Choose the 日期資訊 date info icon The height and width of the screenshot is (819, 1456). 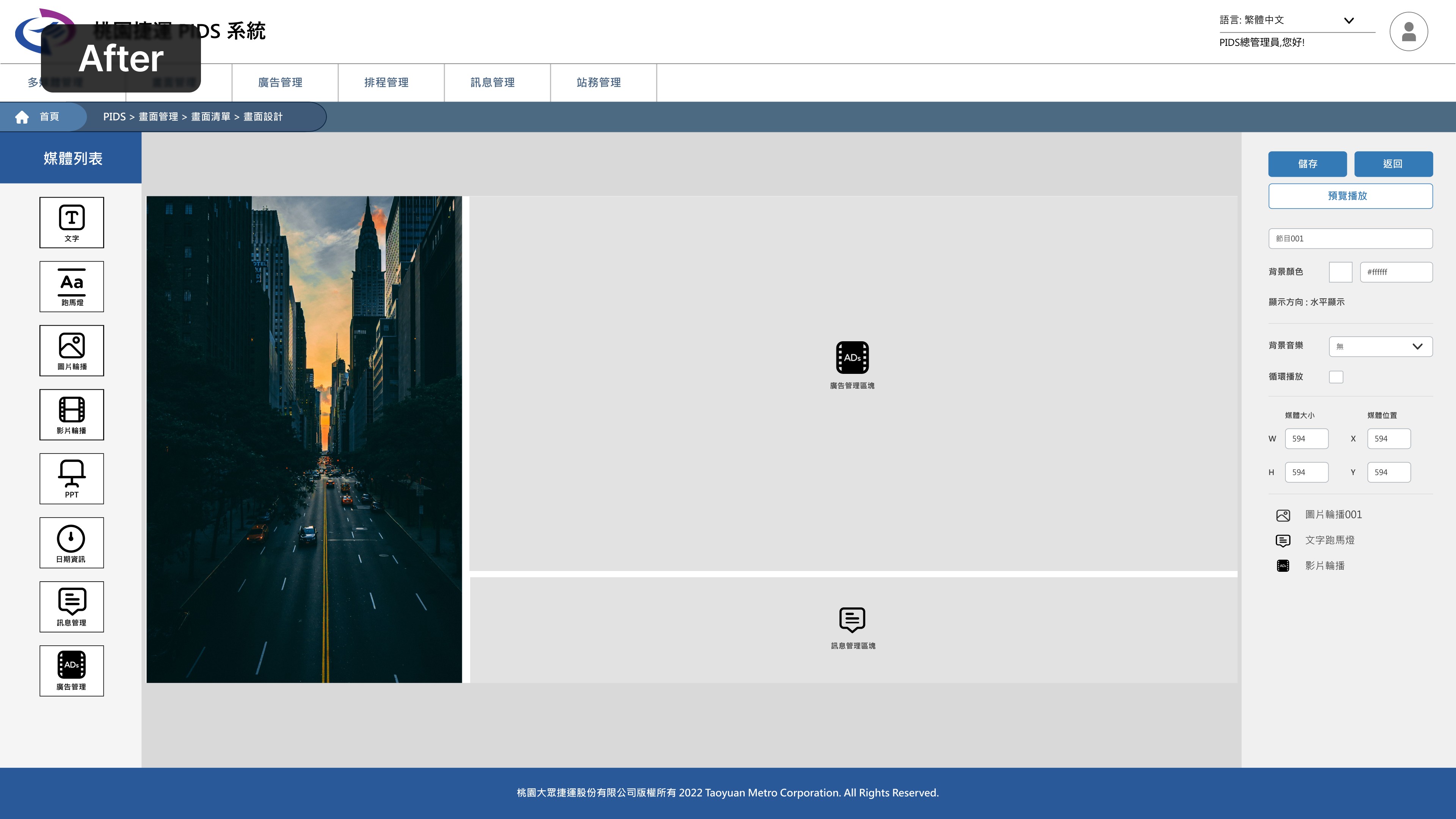[72, 543]
